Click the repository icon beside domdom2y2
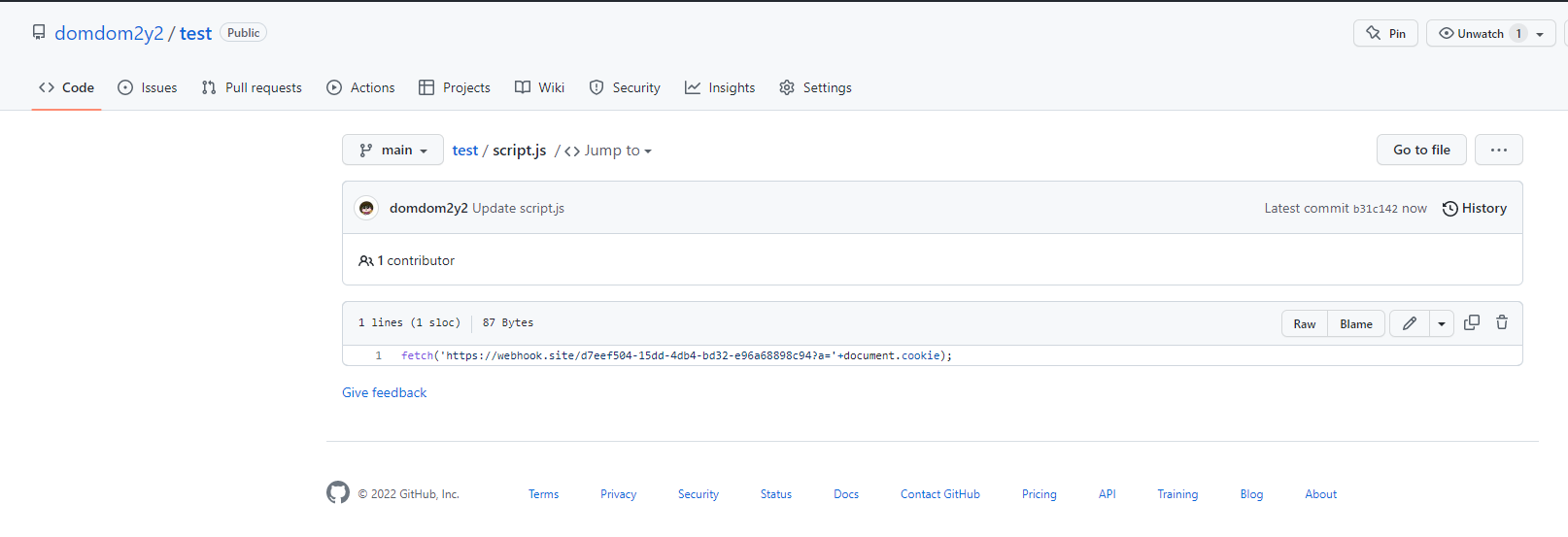Viewport: 1568px width, 537px height. point(39,33)
